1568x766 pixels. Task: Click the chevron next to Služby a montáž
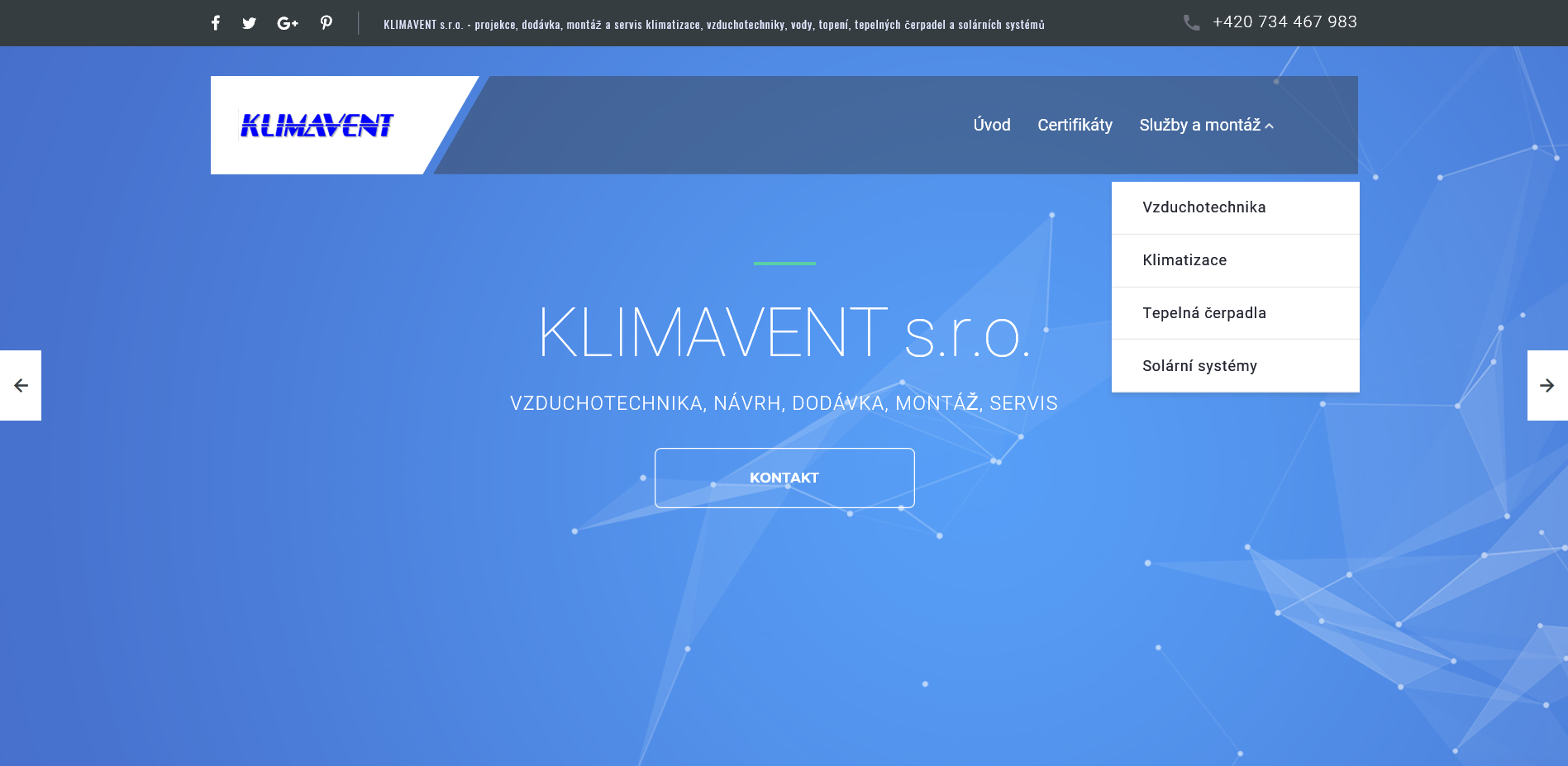tap(1270, 126)
